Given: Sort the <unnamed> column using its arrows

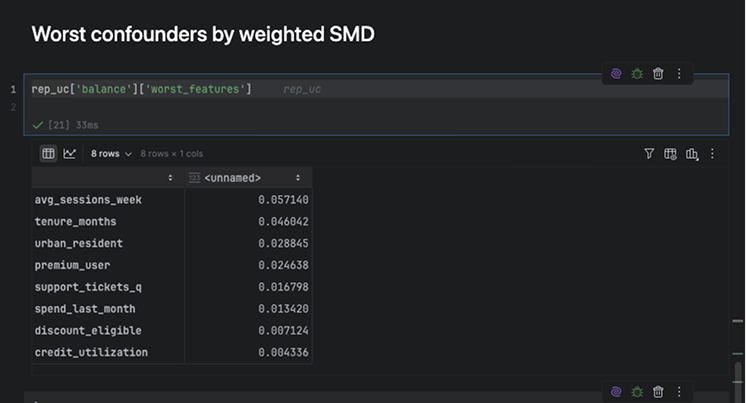Looking at the screenshot, I should coord(298,177).
